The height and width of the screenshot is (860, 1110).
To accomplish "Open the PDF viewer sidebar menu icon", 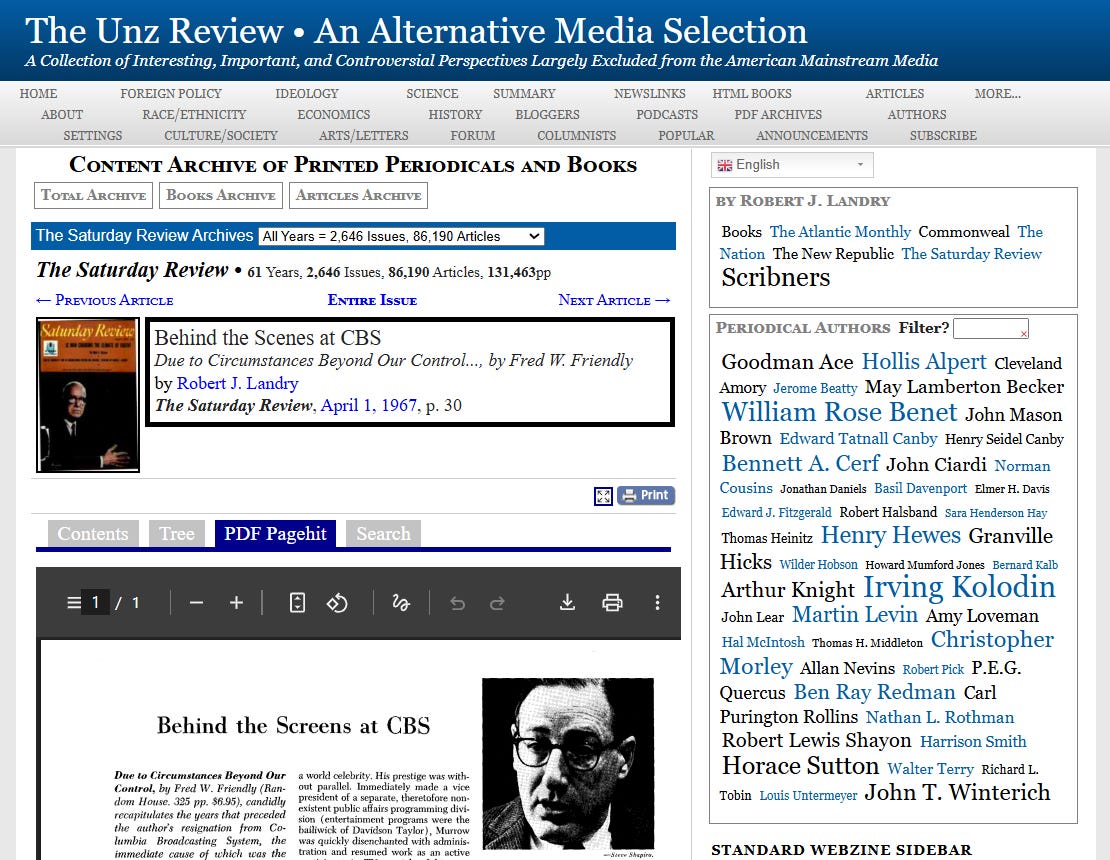I will tap(73, 603).
